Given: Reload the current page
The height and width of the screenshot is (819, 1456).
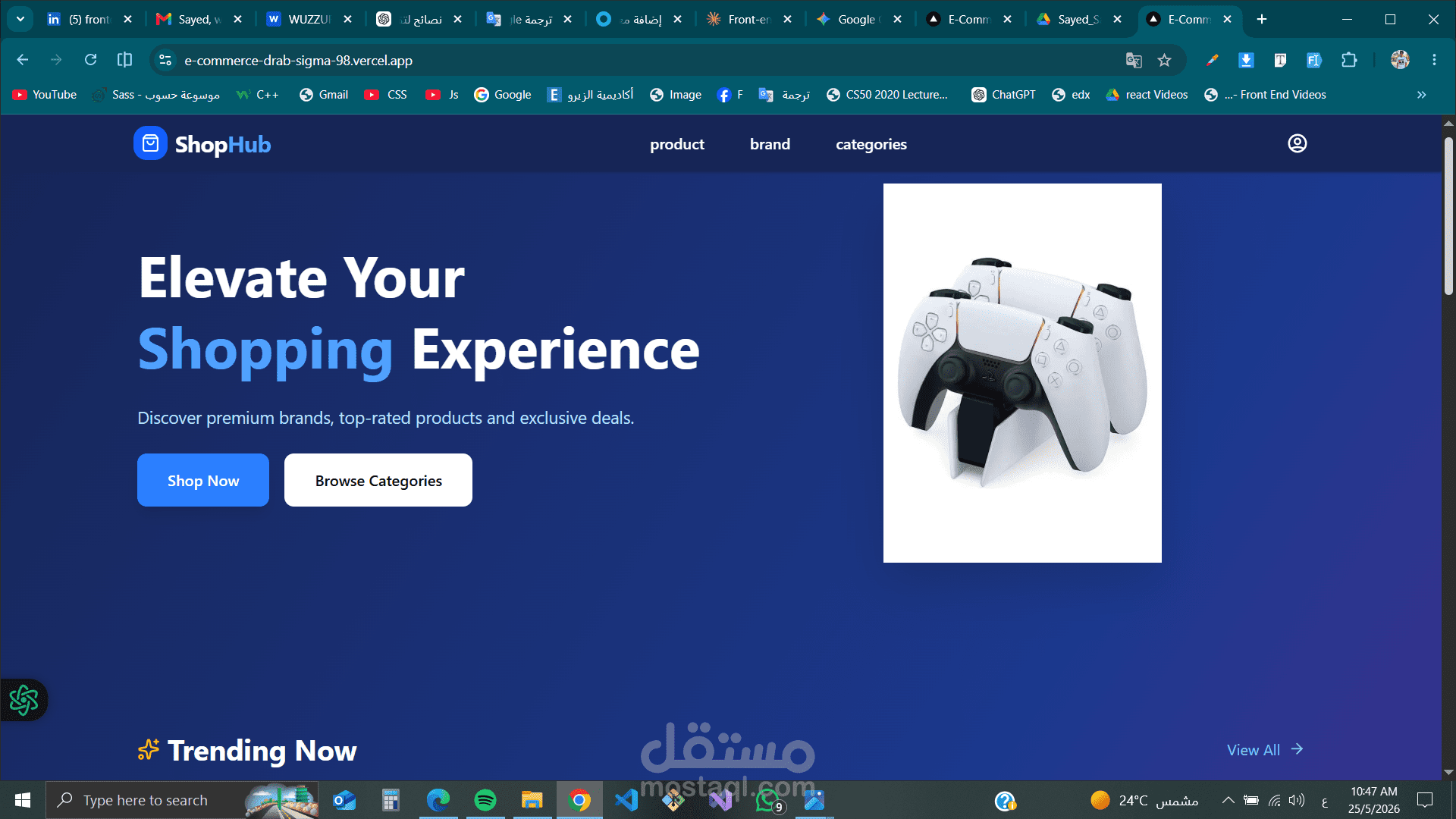Looking at the screenshot, I should 90,60.
